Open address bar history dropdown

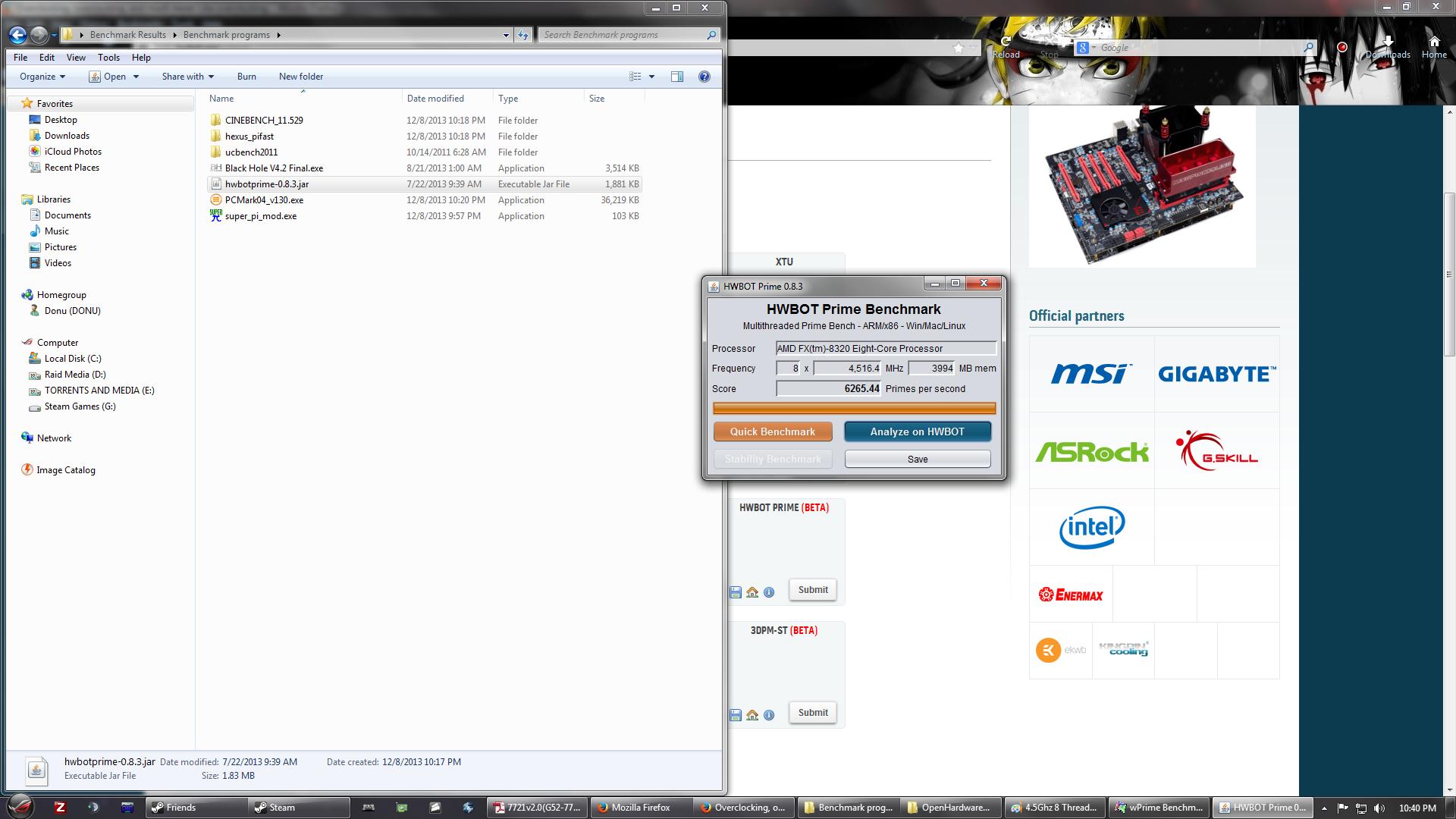[506, 35]
